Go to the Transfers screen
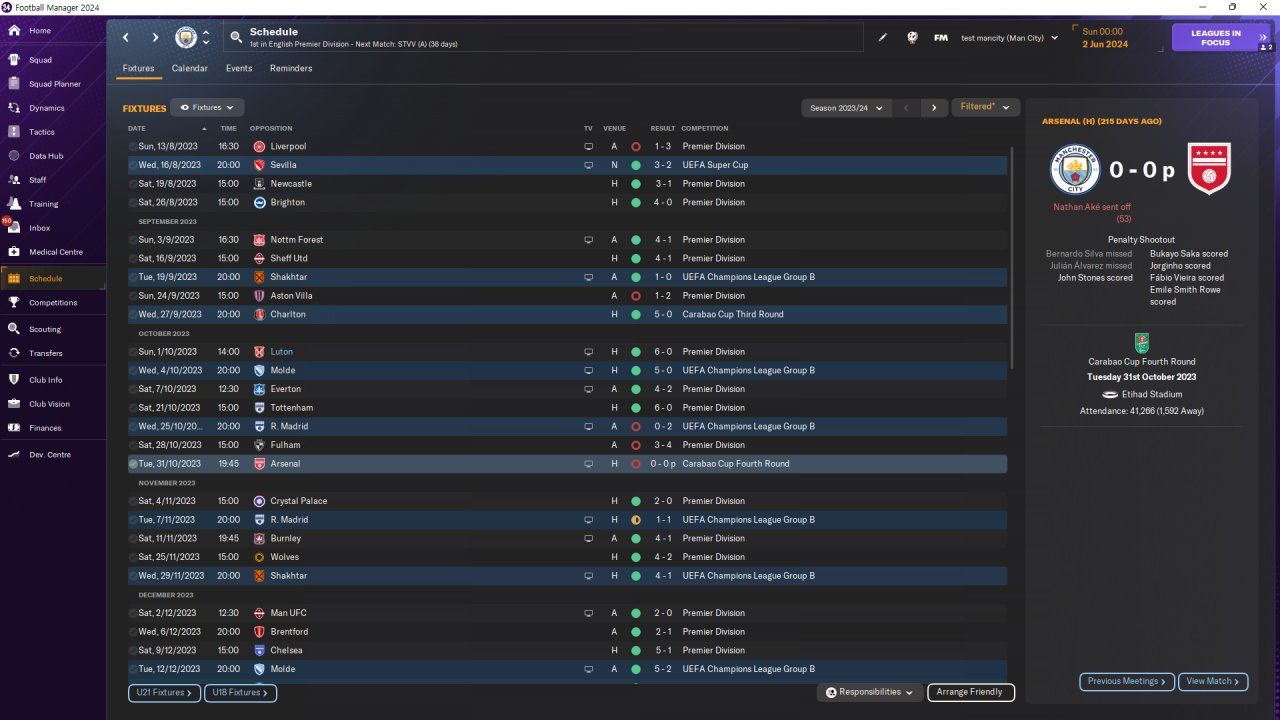The image size is (1280, 720). 53,353
